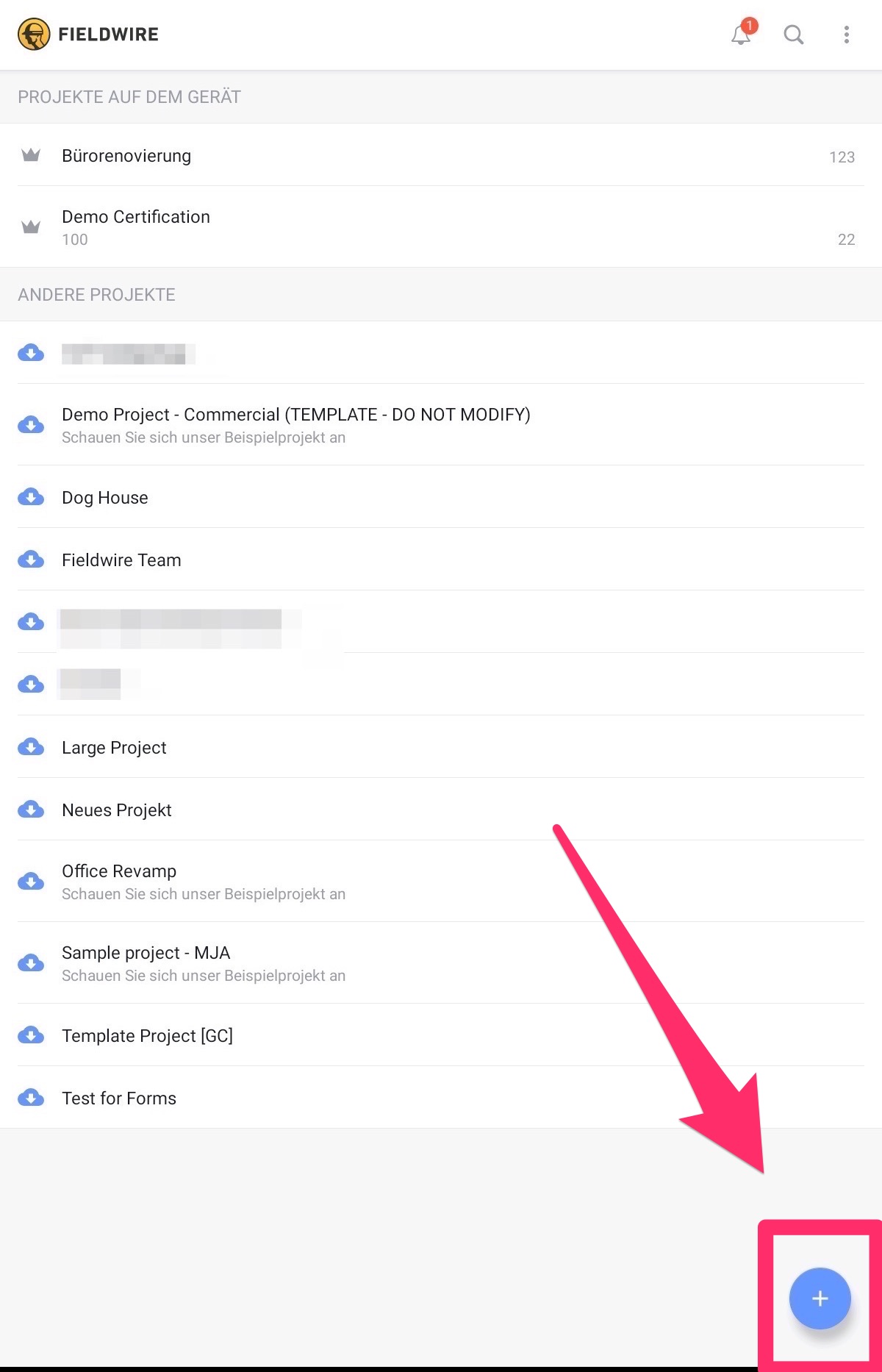The image size is (882, 1372).
Task: Tap the Test for Forms project name
Action: (x=119, y=1098)
